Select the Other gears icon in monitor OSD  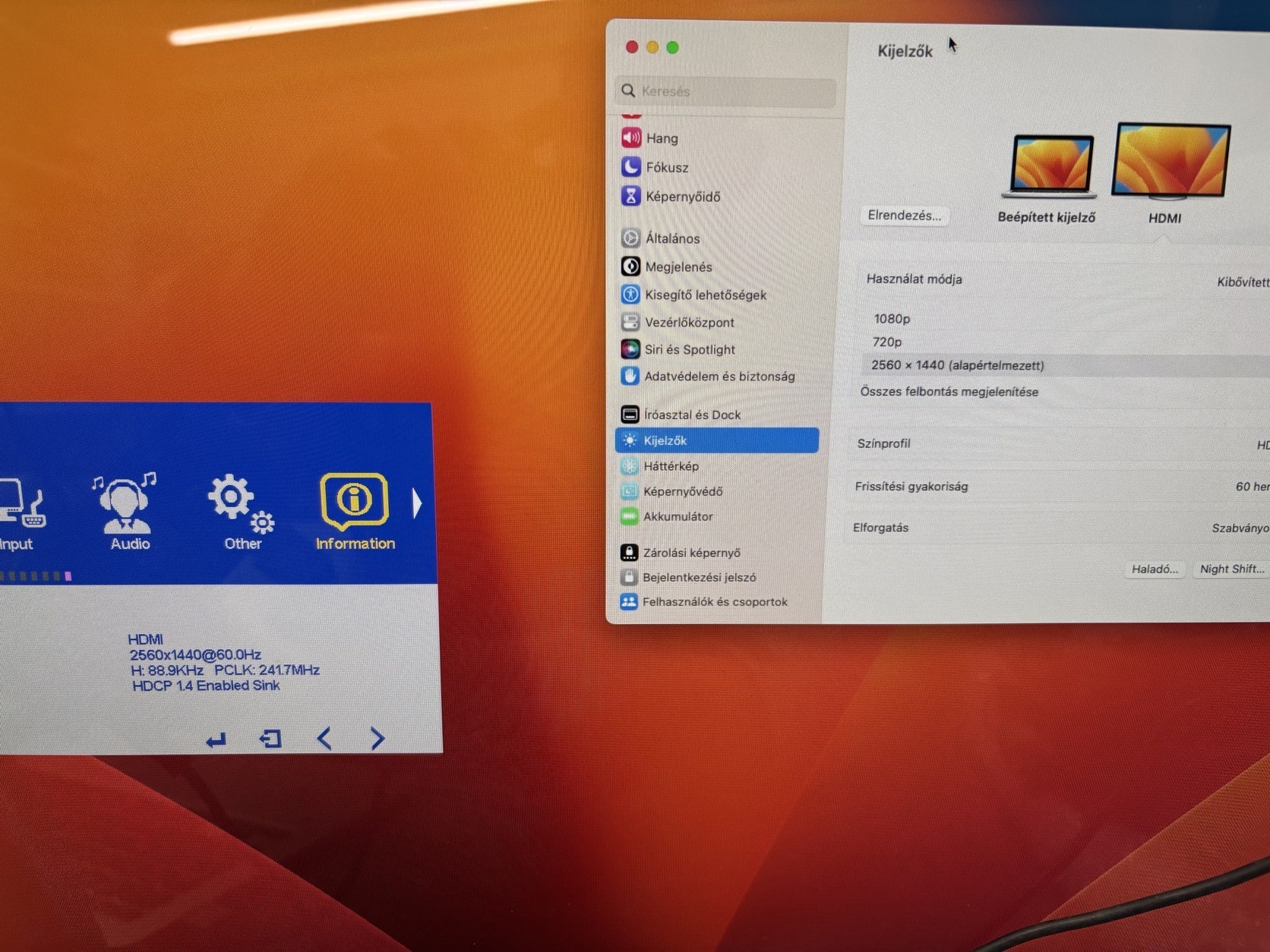pos(242,503)
